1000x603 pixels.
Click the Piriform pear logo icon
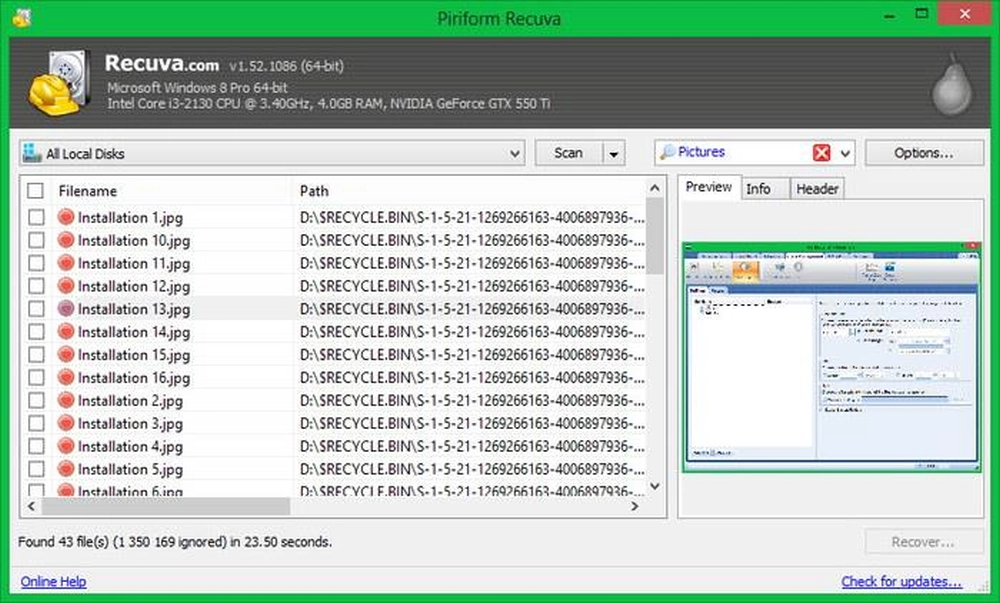click(950, 85)
